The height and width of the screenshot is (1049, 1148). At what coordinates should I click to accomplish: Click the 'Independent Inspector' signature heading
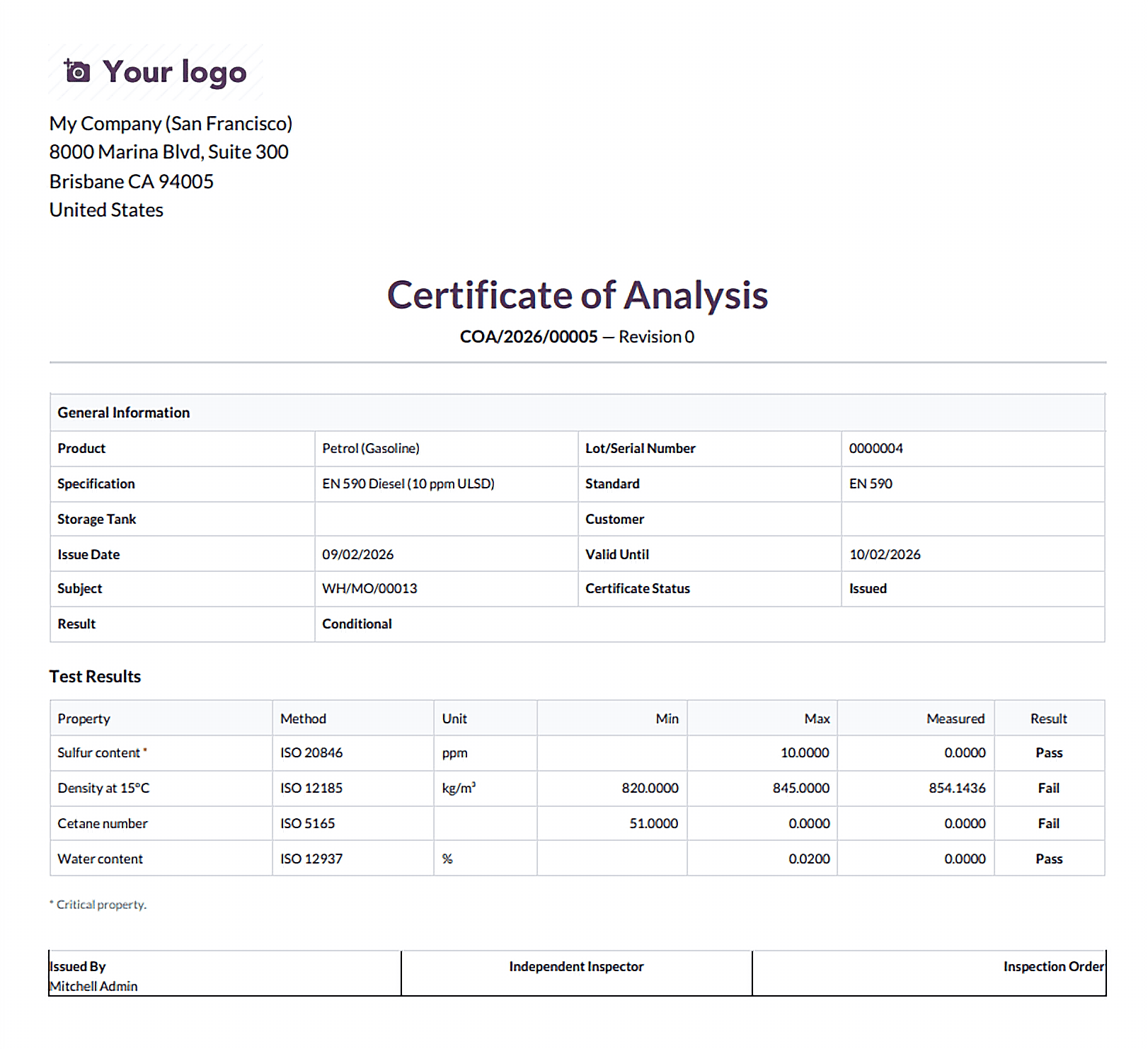576,966
